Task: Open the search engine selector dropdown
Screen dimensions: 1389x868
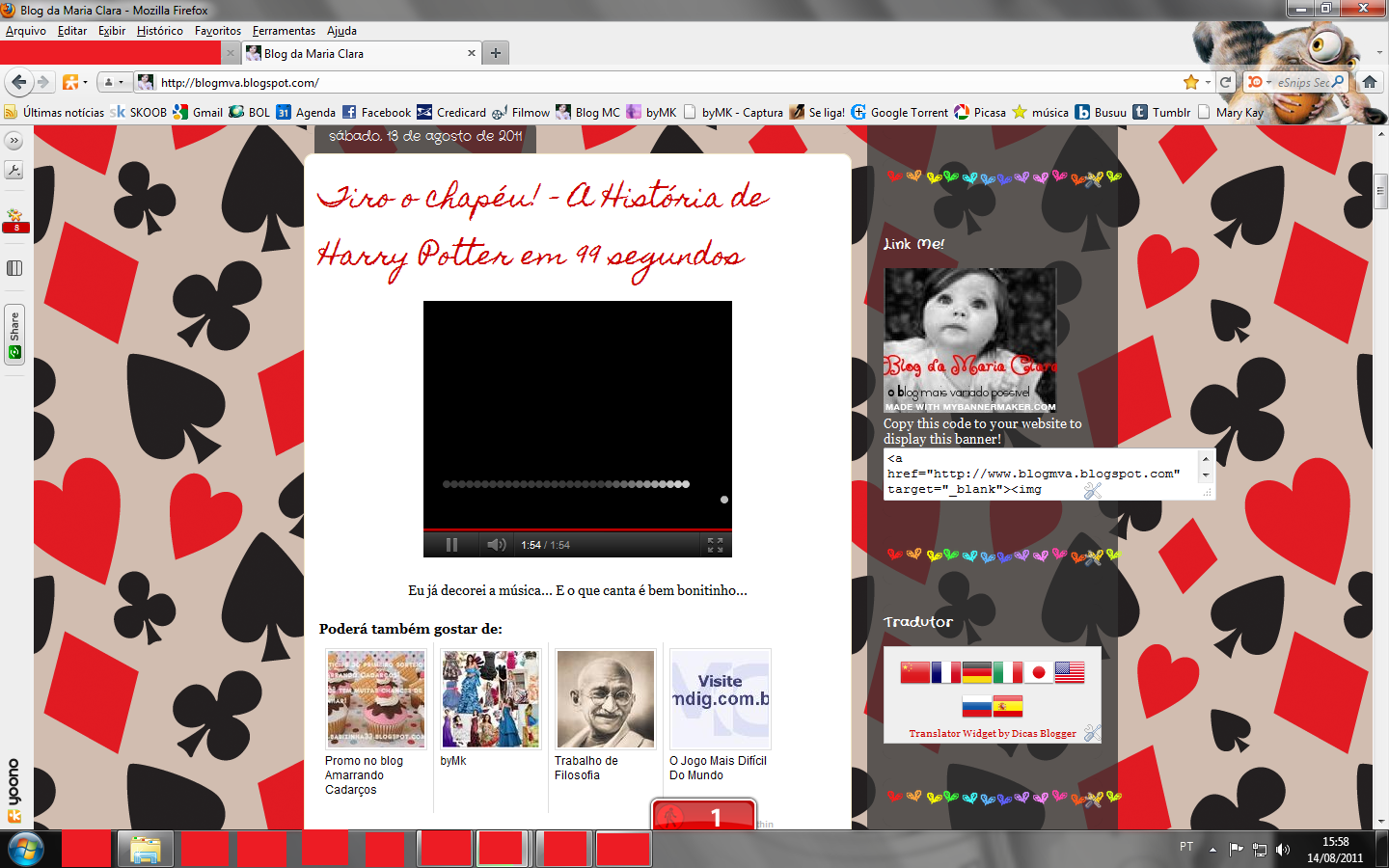Action: click(x=1258, y=82)
